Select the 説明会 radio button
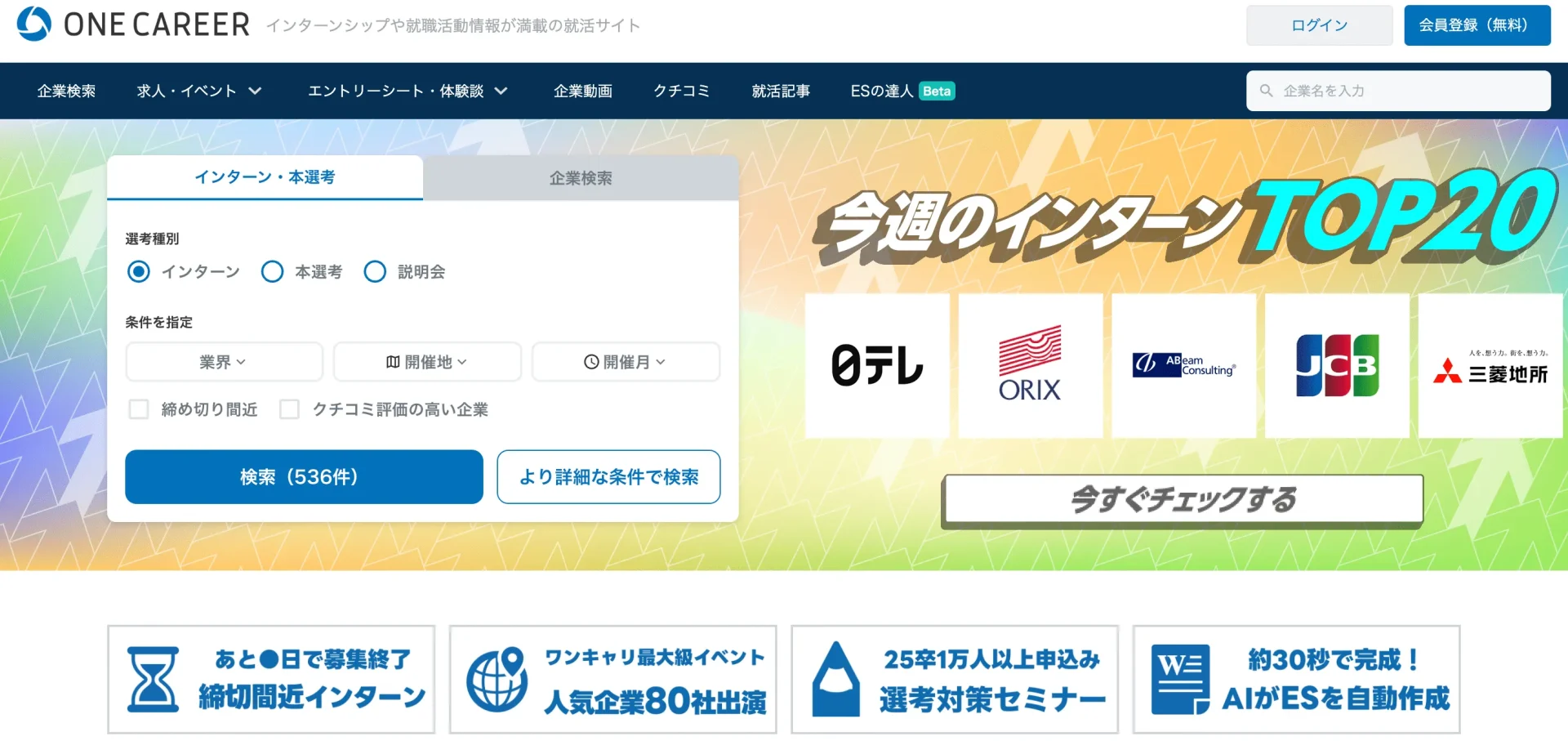1568x741 pixels. click(375, 271)
